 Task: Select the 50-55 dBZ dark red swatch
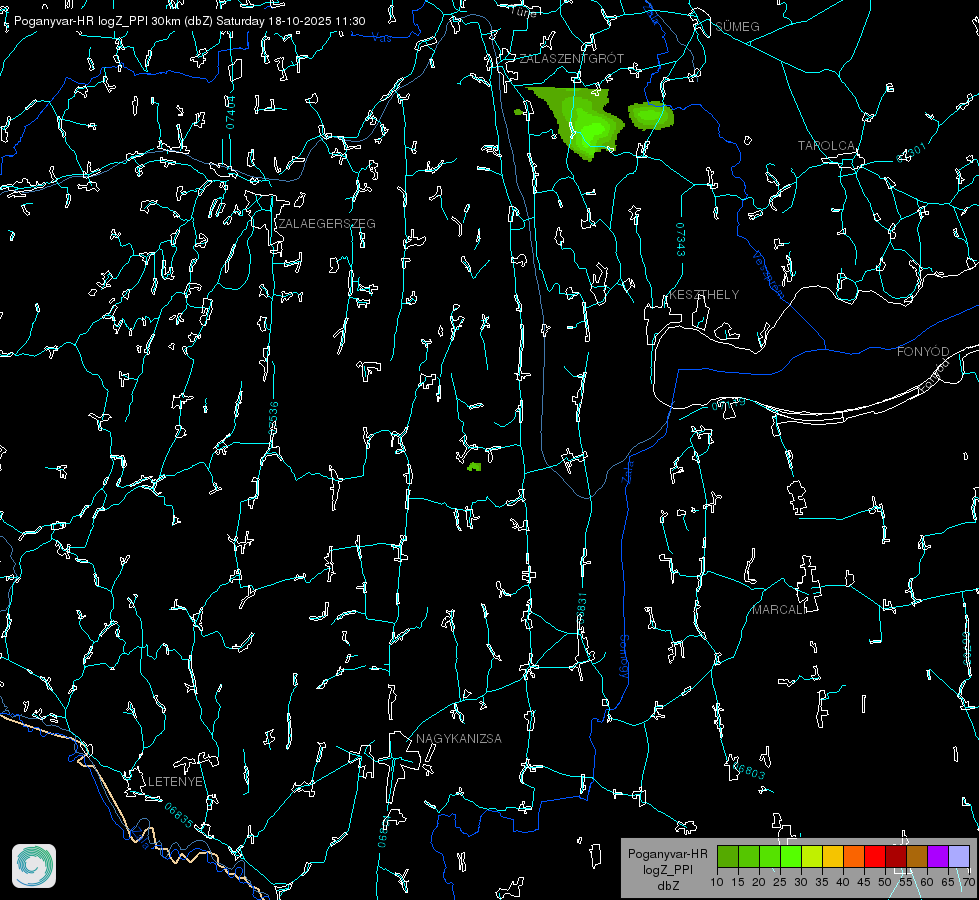pos(896,856)
